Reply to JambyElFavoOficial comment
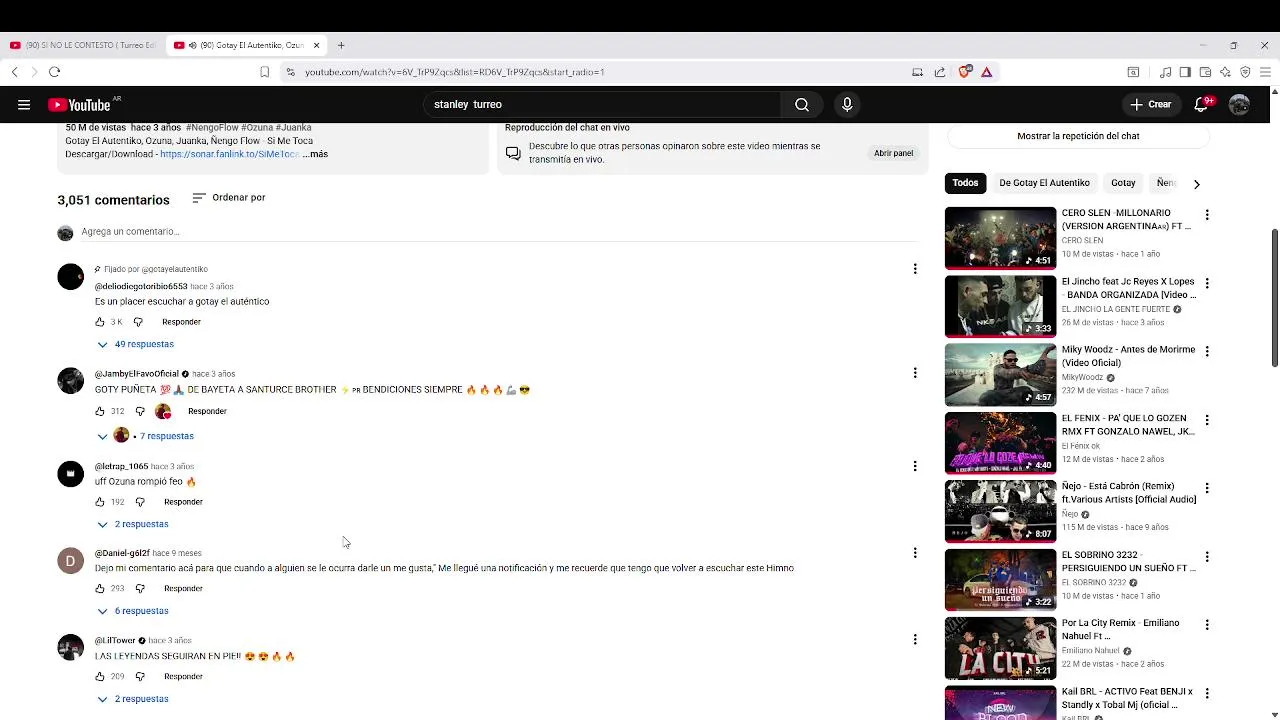The height and width of the screenshot is (720, 1280). tap(207, 411)
